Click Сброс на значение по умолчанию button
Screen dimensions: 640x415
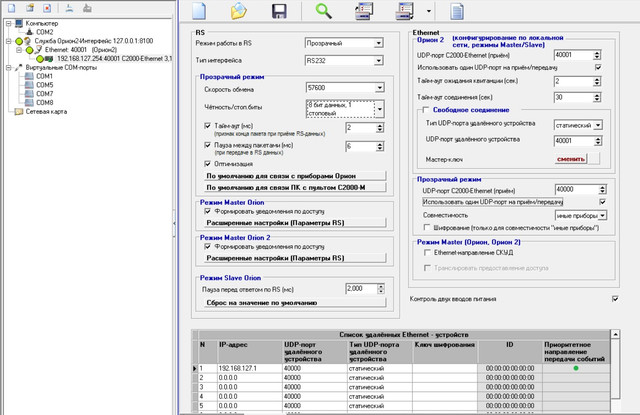(295, 303)
